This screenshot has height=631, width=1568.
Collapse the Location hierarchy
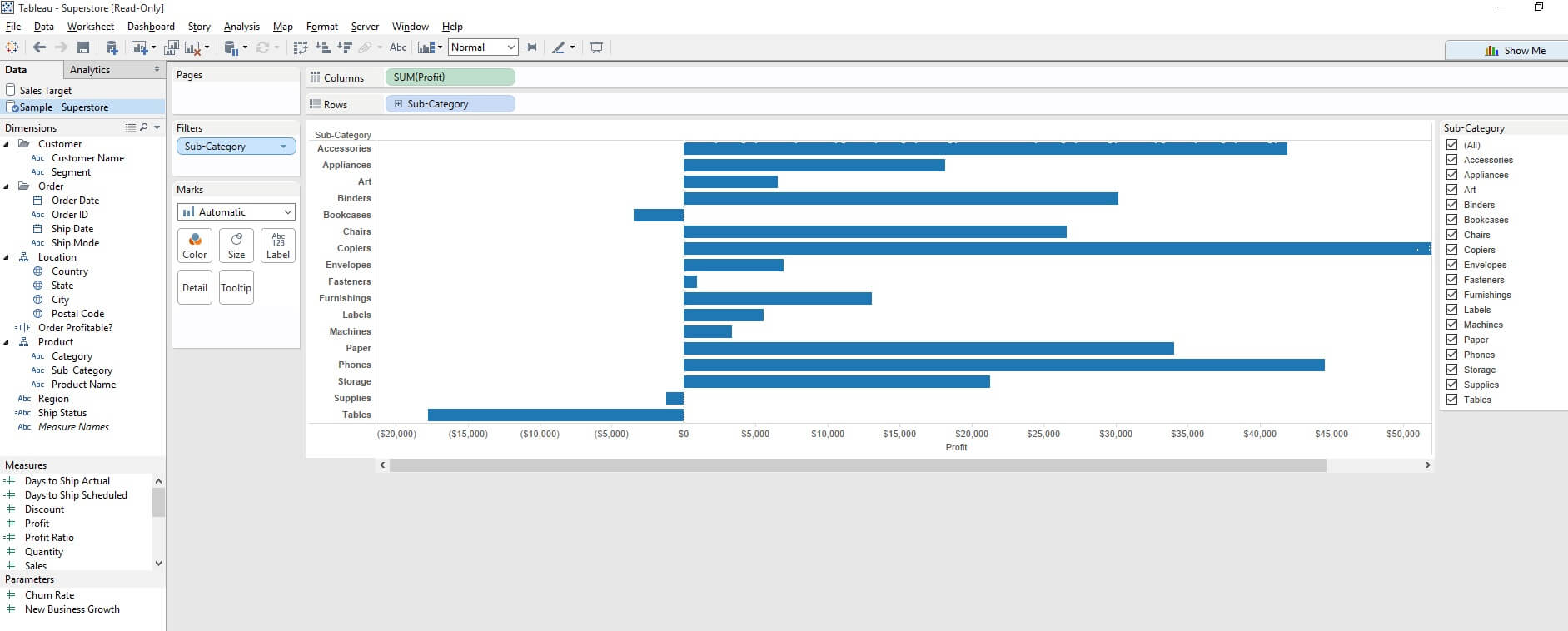7,257
